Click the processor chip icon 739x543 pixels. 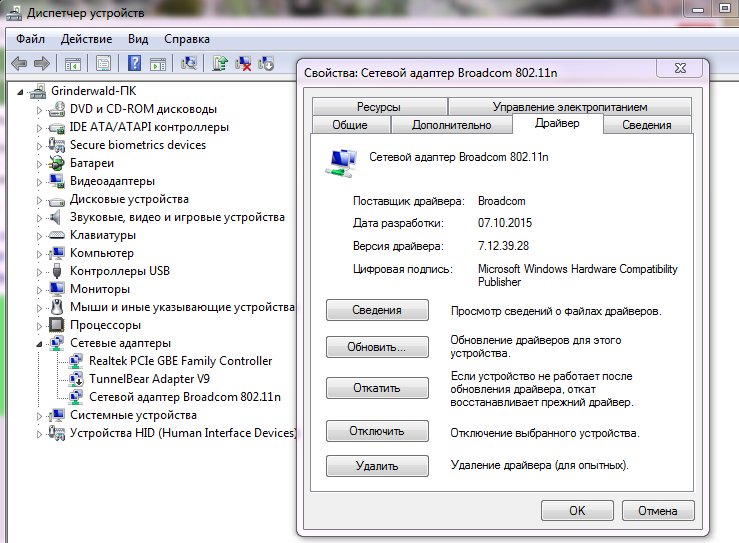pos(57,325)
